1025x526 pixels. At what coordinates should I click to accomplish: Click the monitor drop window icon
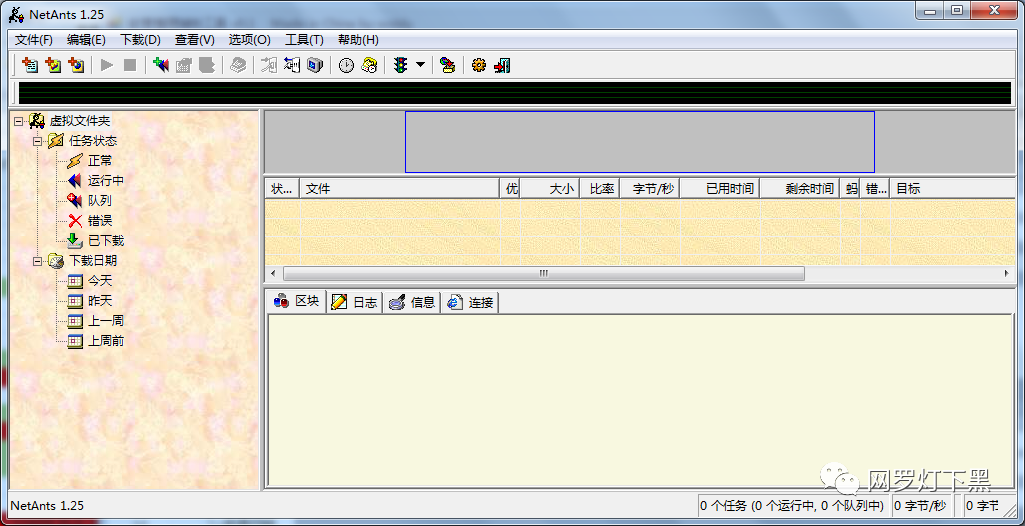click(315, 65)
